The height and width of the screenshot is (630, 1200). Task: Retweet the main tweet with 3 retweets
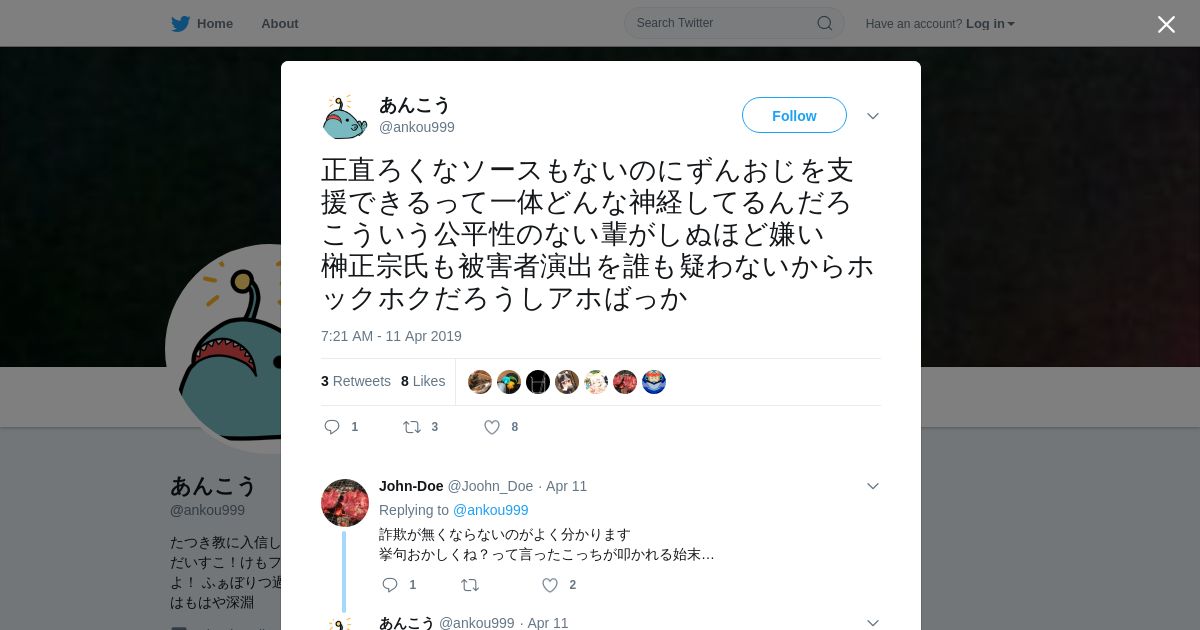point(412,427)
